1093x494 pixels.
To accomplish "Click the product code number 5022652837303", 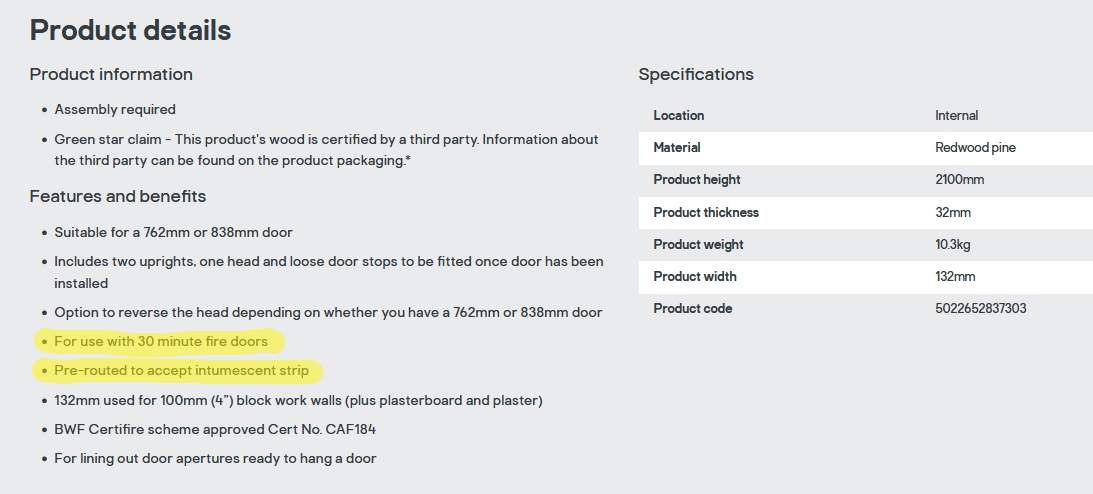I will (980, 308).
